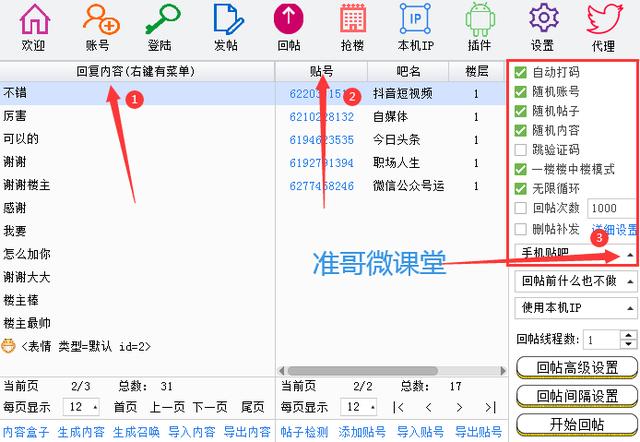Click the 吧名 column header
This screenshot has height=442, width=640.
408,71
